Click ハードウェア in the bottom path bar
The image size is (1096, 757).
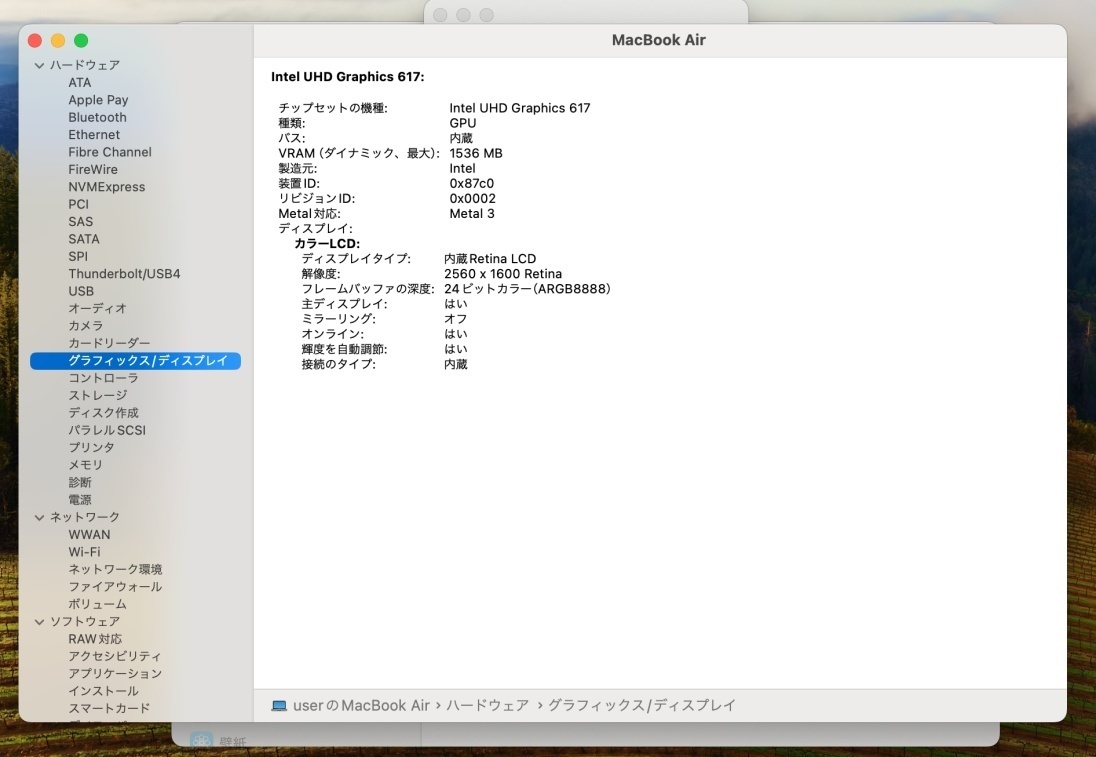(x=488, y=705)
